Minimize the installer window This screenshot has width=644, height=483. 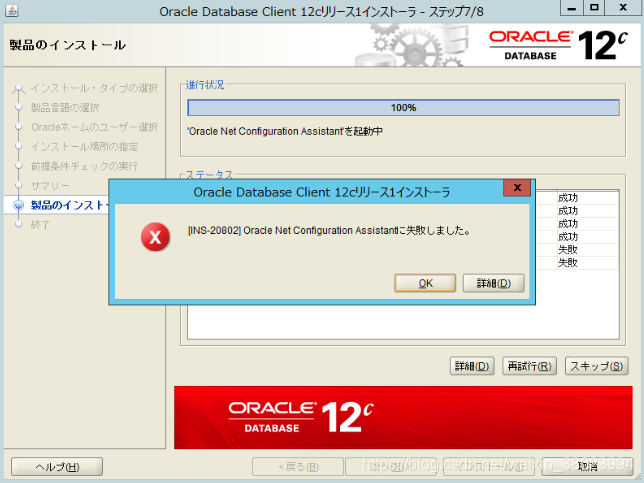pos(571,8)
